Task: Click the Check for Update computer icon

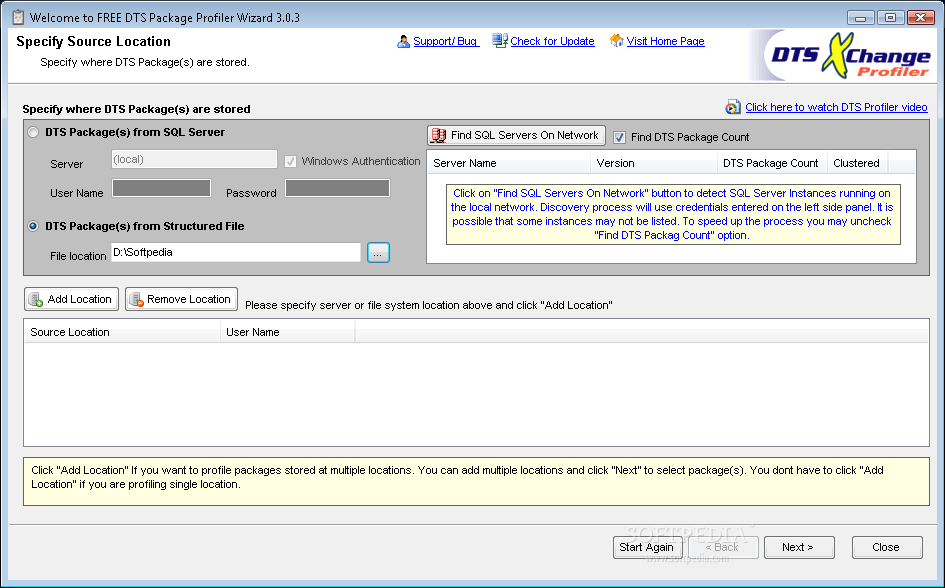Action: (500, 41)
